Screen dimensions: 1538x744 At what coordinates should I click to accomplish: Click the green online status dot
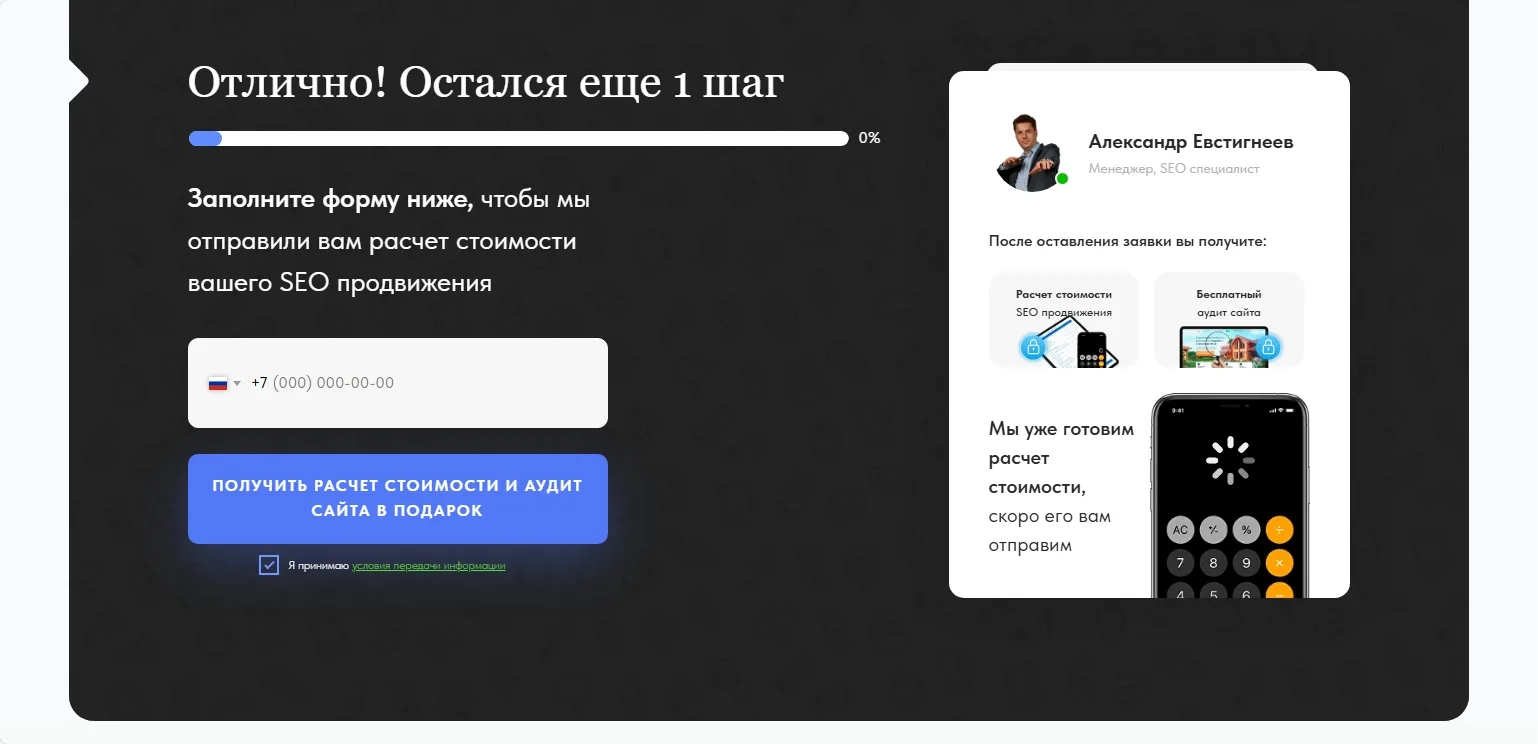pos(1062,179)
